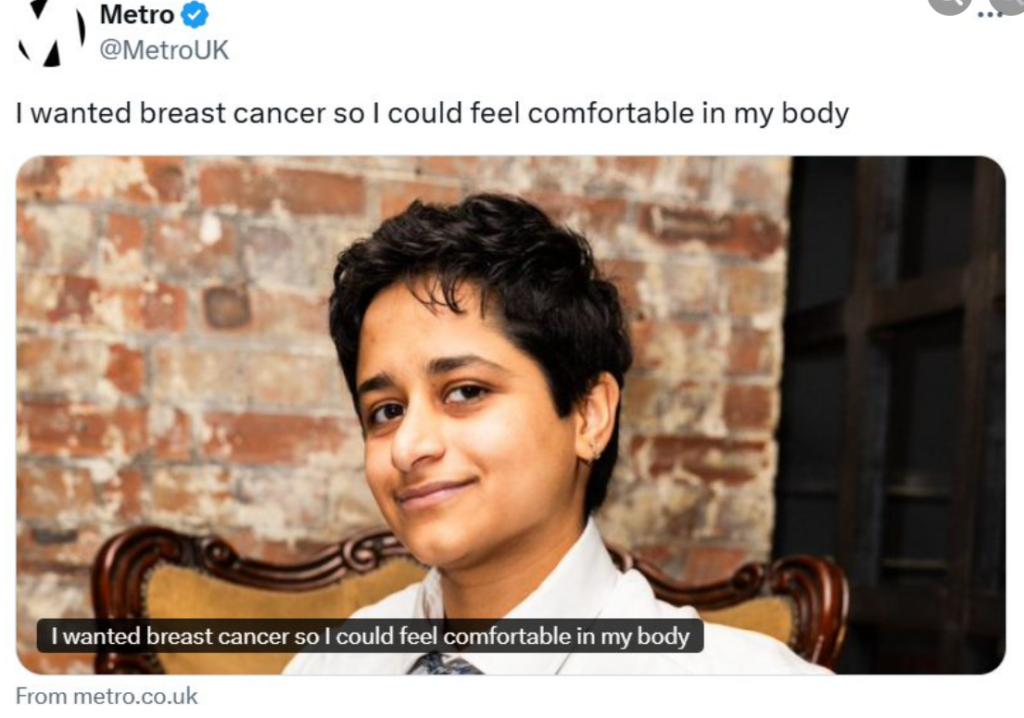This screenshot has height=718, width=1024.
Task: Open the tweet text about feeling comfortable
Action: [x=432, y=113]
